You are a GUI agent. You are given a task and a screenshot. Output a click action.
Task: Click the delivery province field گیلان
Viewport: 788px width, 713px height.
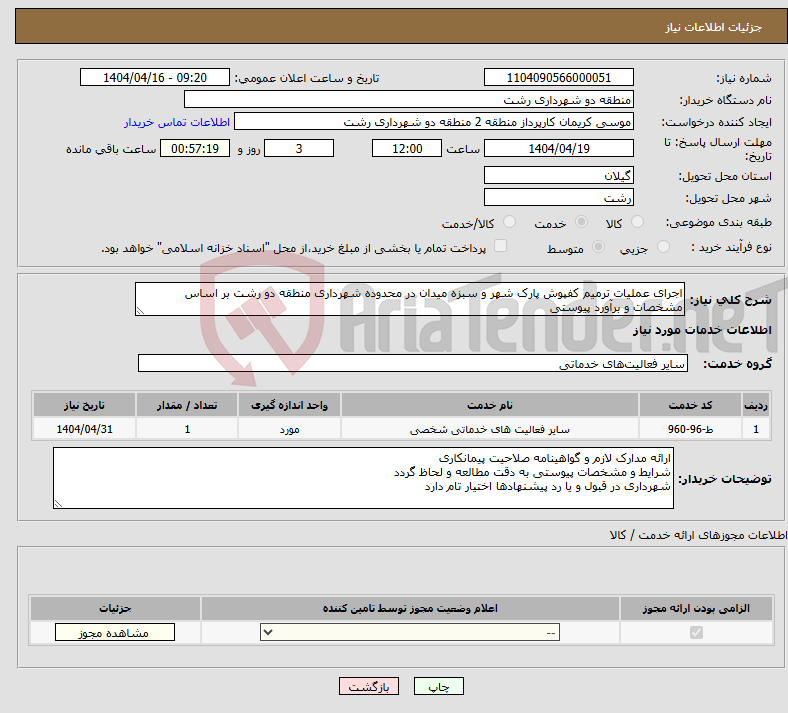click(x=559, y=175)
